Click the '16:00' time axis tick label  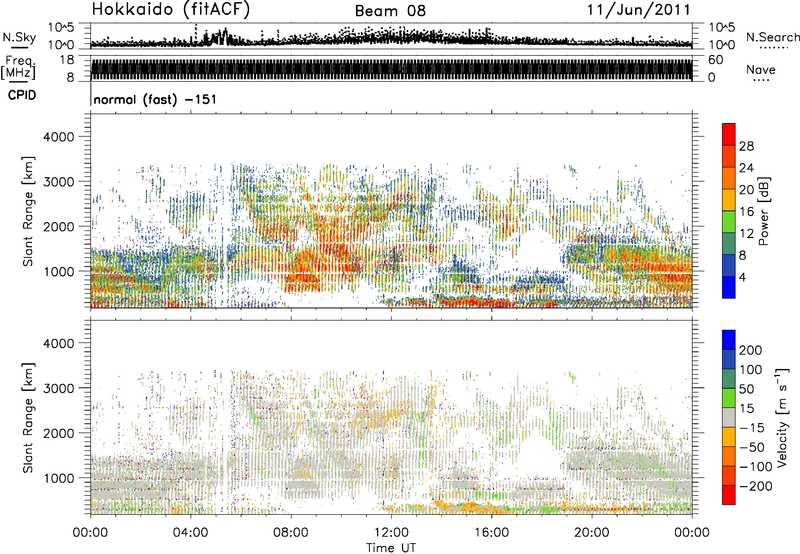tap(491, 533)
